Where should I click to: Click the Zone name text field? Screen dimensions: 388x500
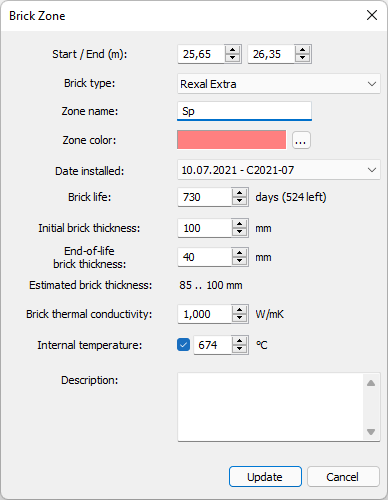point(244,111)
